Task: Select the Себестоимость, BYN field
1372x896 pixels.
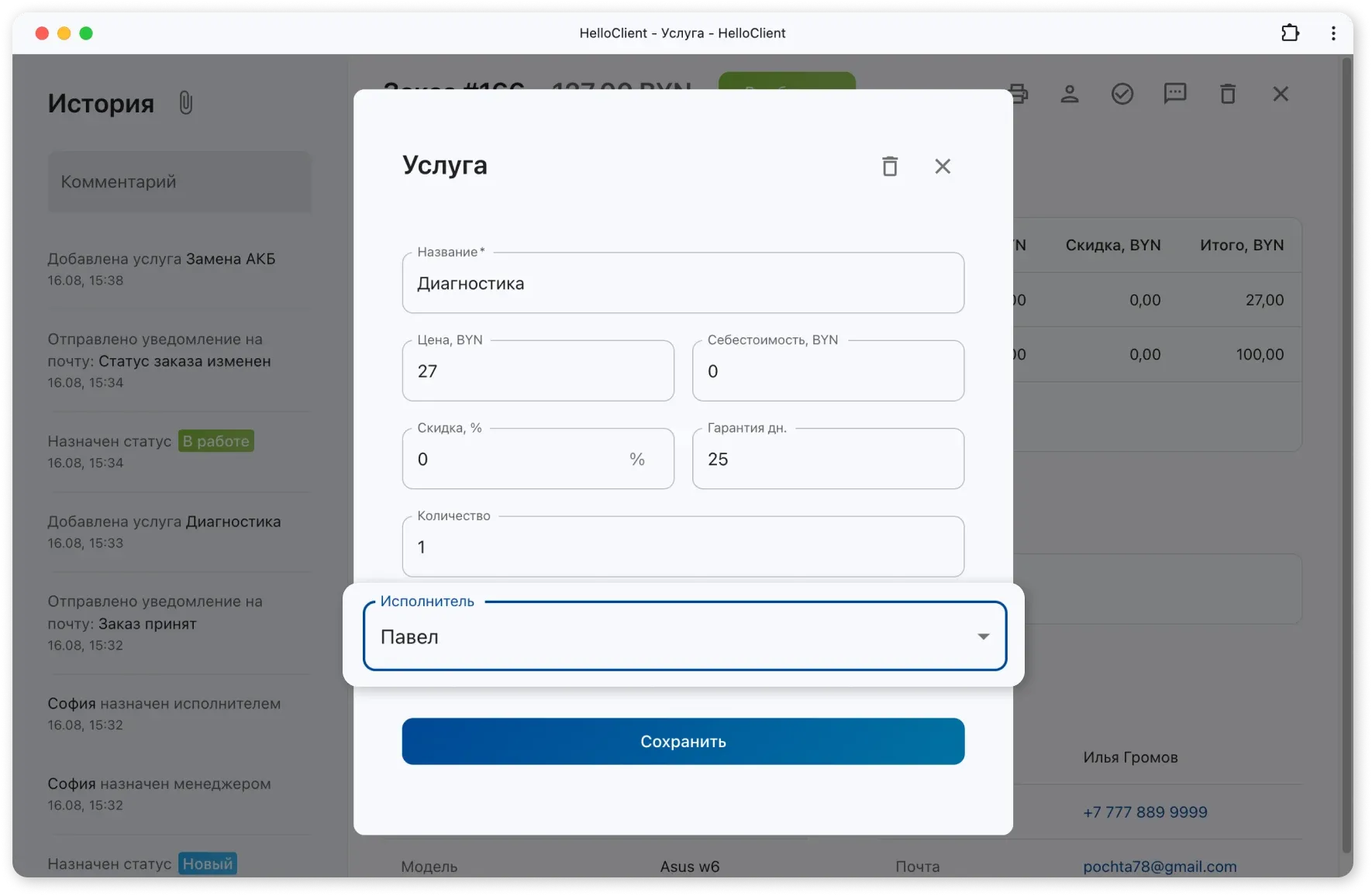Action: tap(827, 371)
